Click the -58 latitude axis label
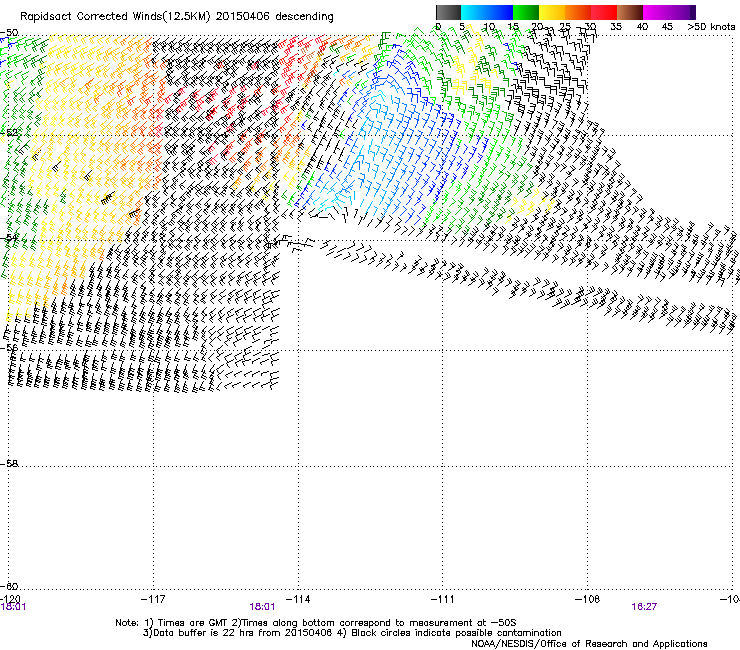The height and width of the screenshot is (650, 740). 9,464
